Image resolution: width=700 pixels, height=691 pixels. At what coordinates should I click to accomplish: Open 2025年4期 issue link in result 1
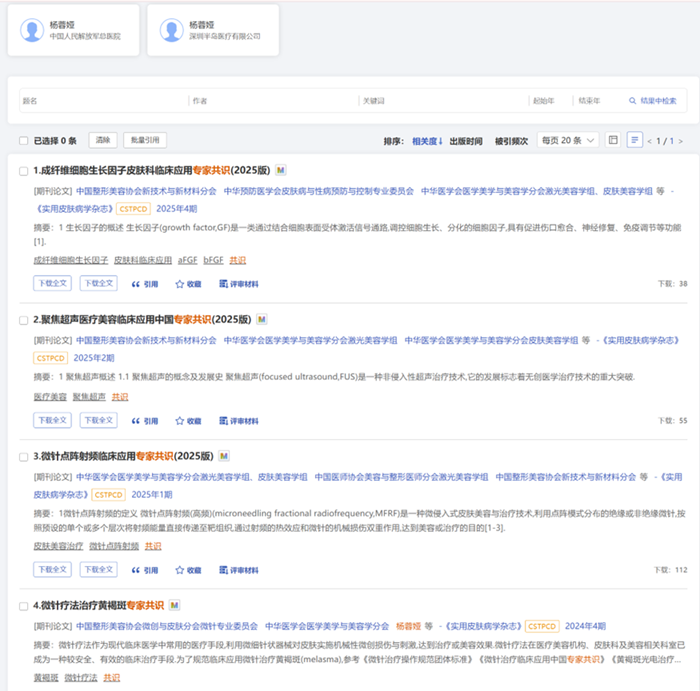tap(176, 208)
